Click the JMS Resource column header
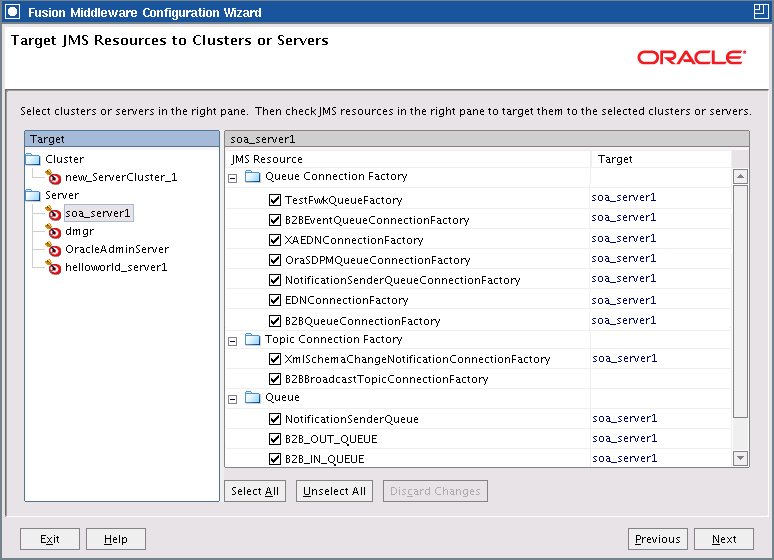 click(x=408, y=159)
